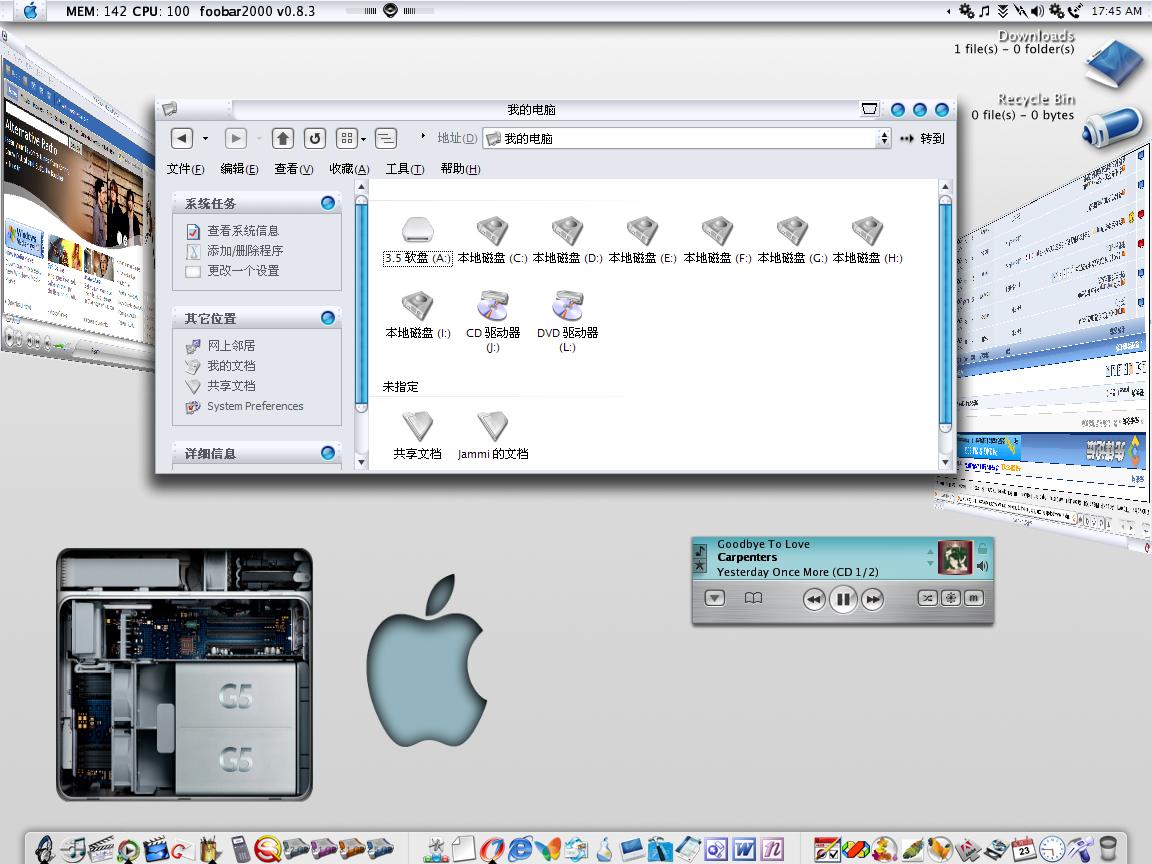Click the QuickTime player dock icon

(x=266, y=849)
